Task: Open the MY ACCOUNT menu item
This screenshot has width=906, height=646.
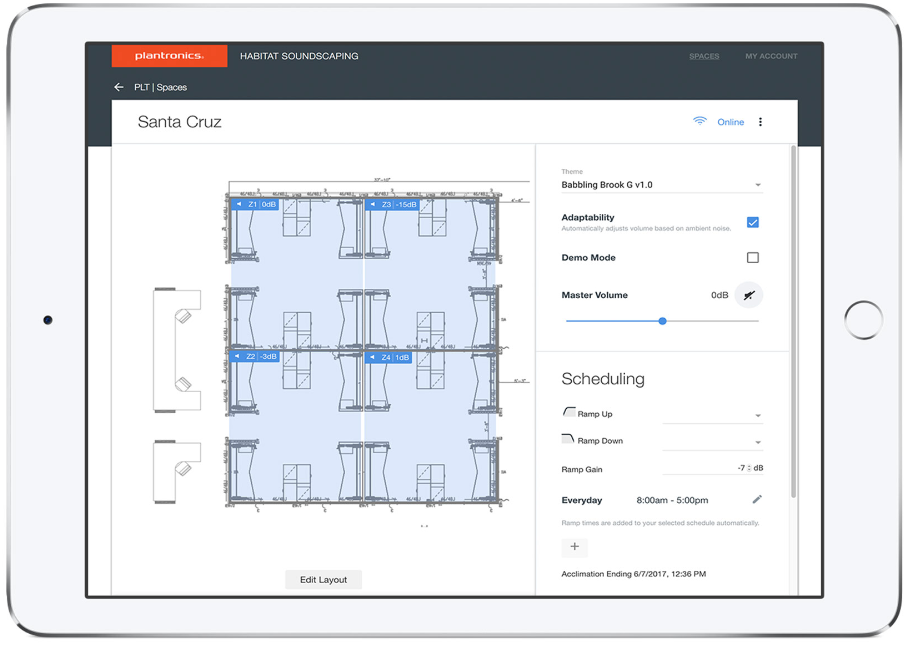Action: pyautogui.click(x=771, y=56)
